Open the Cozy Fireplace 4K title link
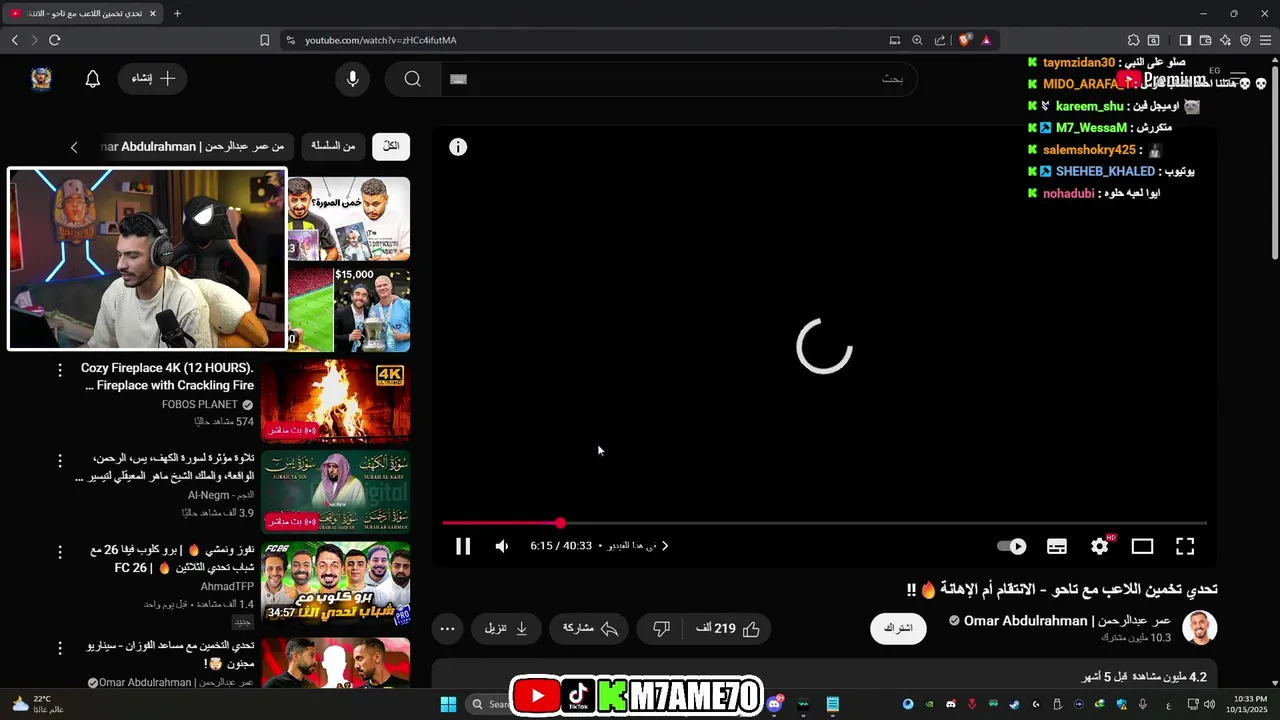 click(167, 377)
